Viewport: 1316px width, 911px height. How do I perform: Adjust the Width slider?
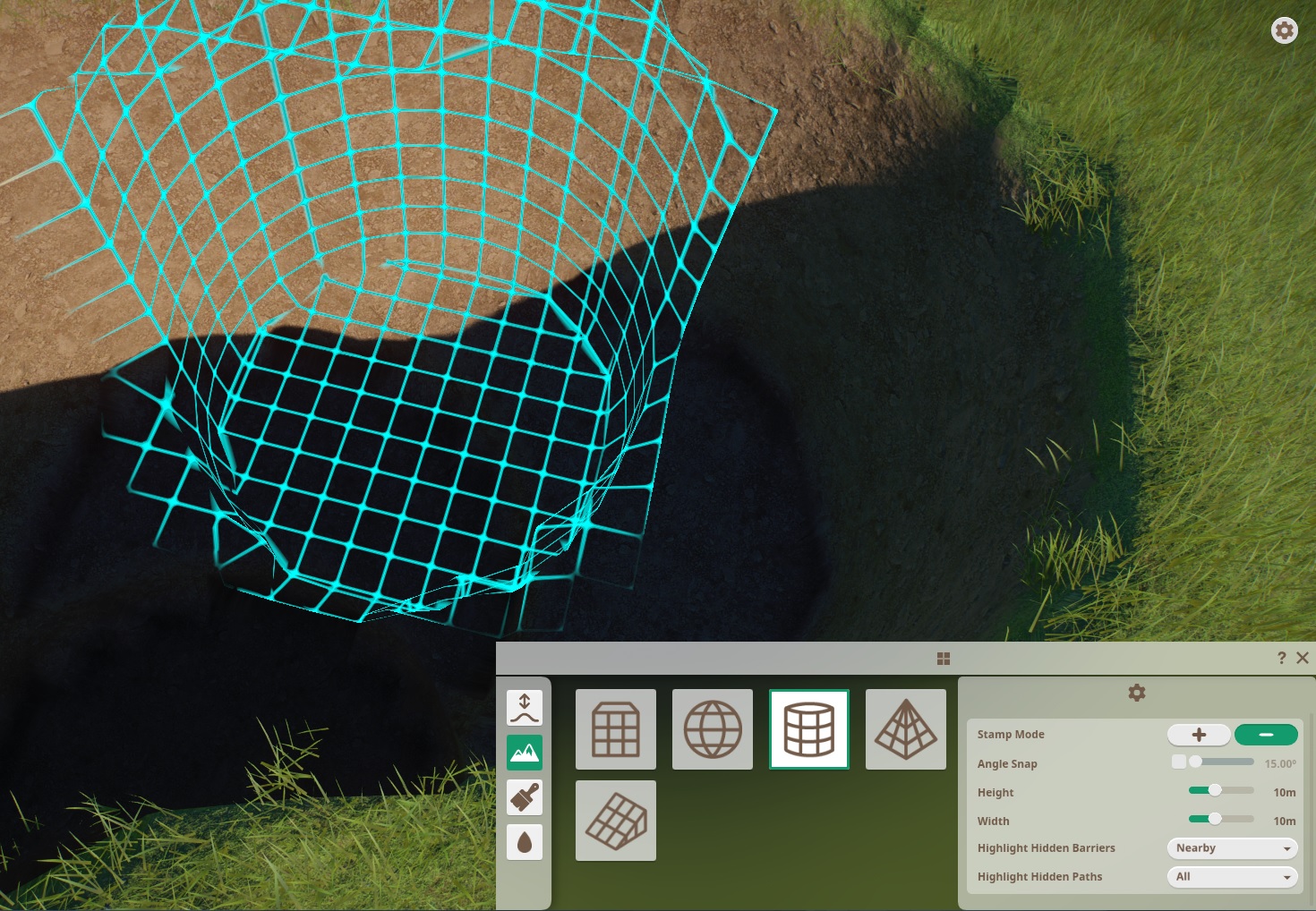pyautogui.click(x=1221, y=819)
